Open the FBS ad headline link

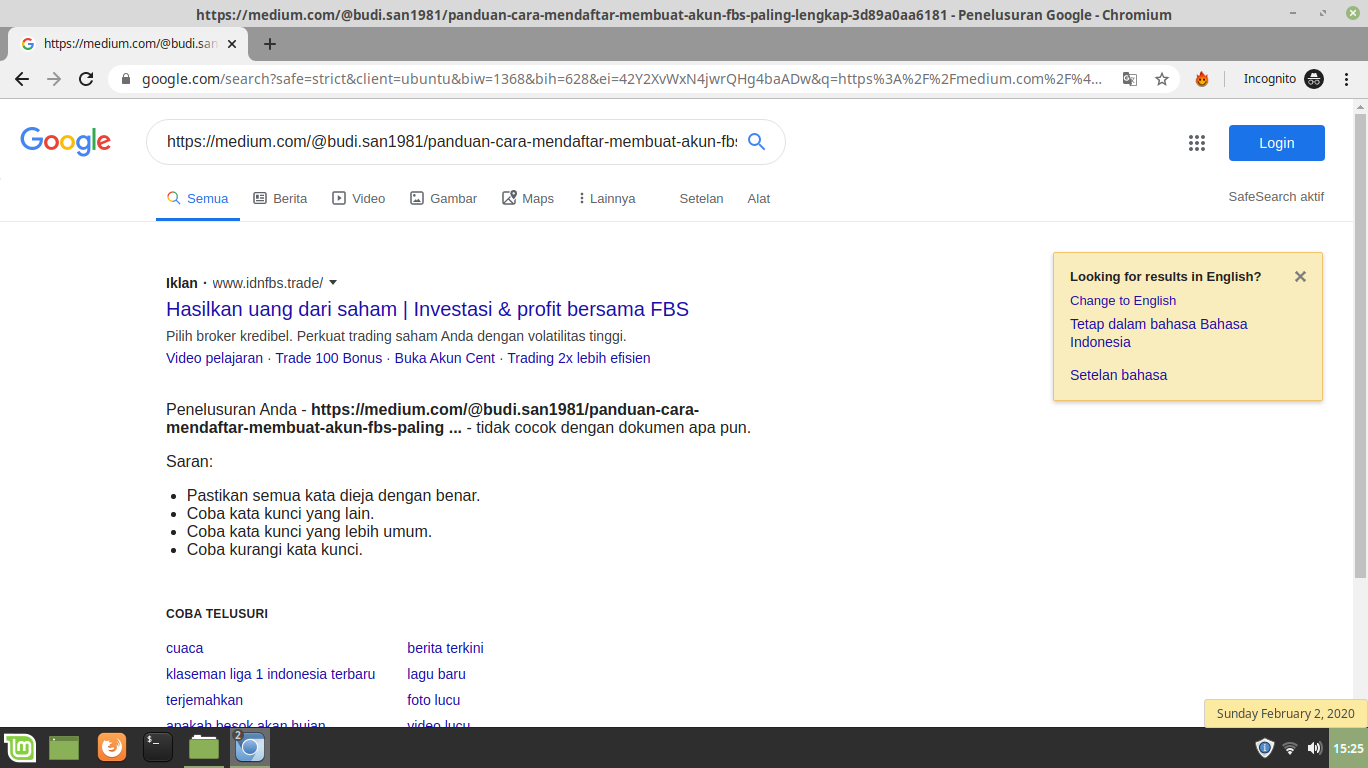[427, 309]
